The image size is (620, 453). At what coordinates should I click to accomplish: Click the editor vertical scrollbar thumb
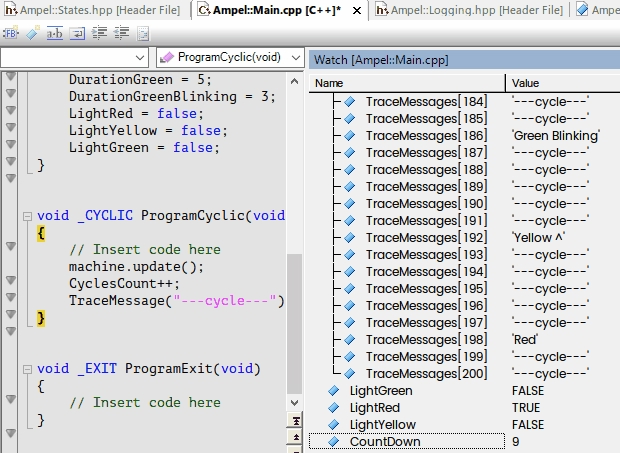click(294, 324)
